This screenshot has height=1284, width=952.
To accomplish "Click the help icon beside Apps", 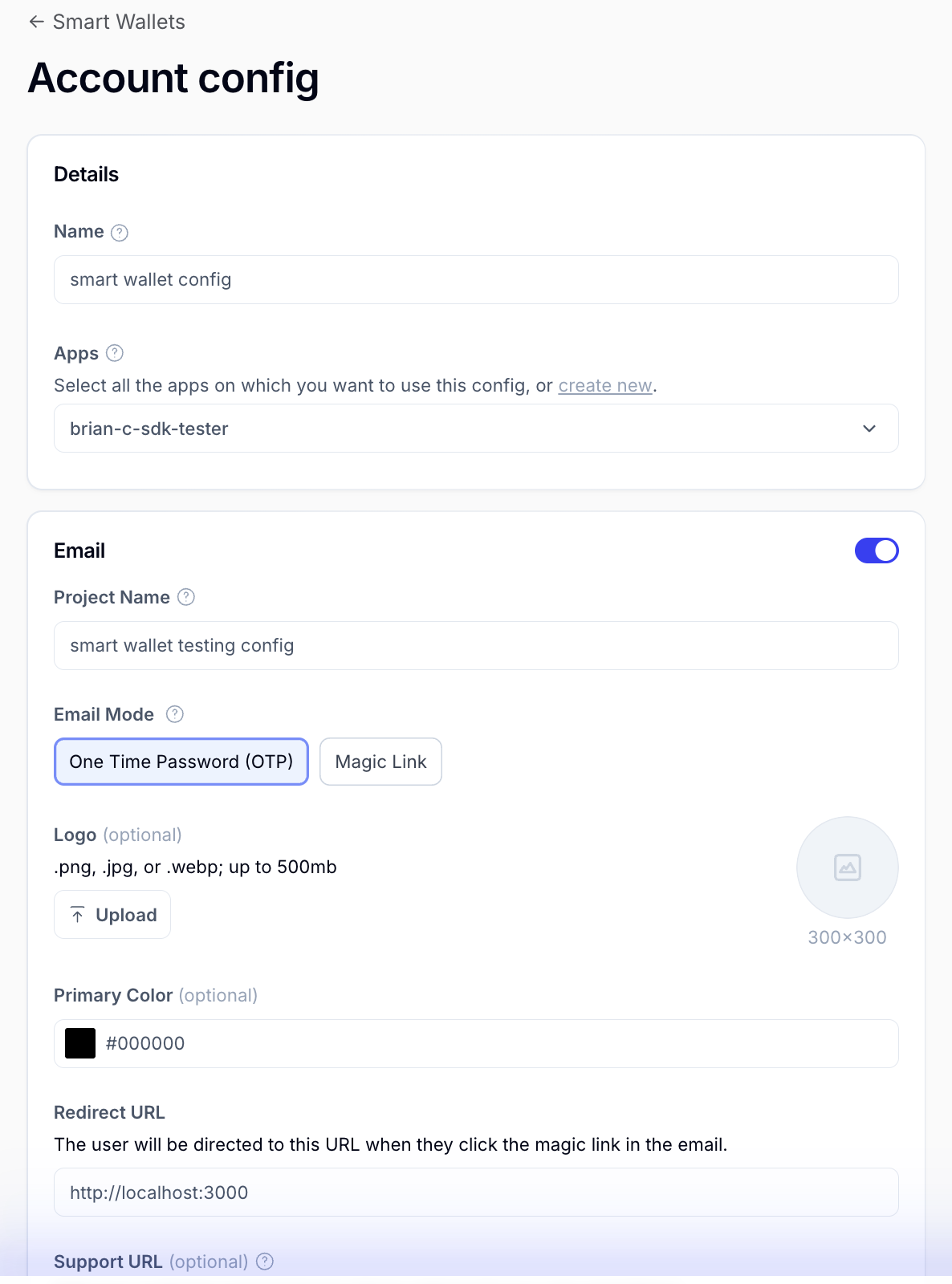I will (x=115, y=352).
